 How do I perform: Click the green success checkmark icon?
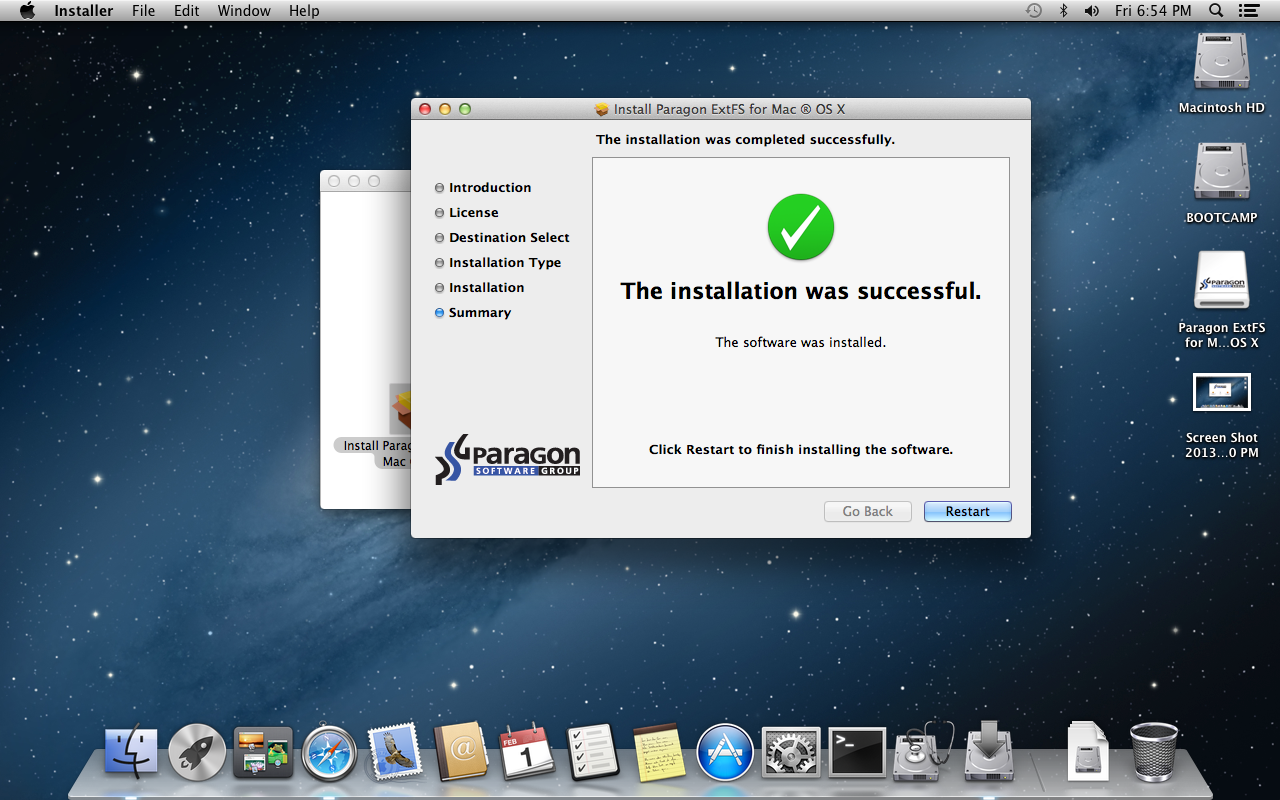(801, 227)
